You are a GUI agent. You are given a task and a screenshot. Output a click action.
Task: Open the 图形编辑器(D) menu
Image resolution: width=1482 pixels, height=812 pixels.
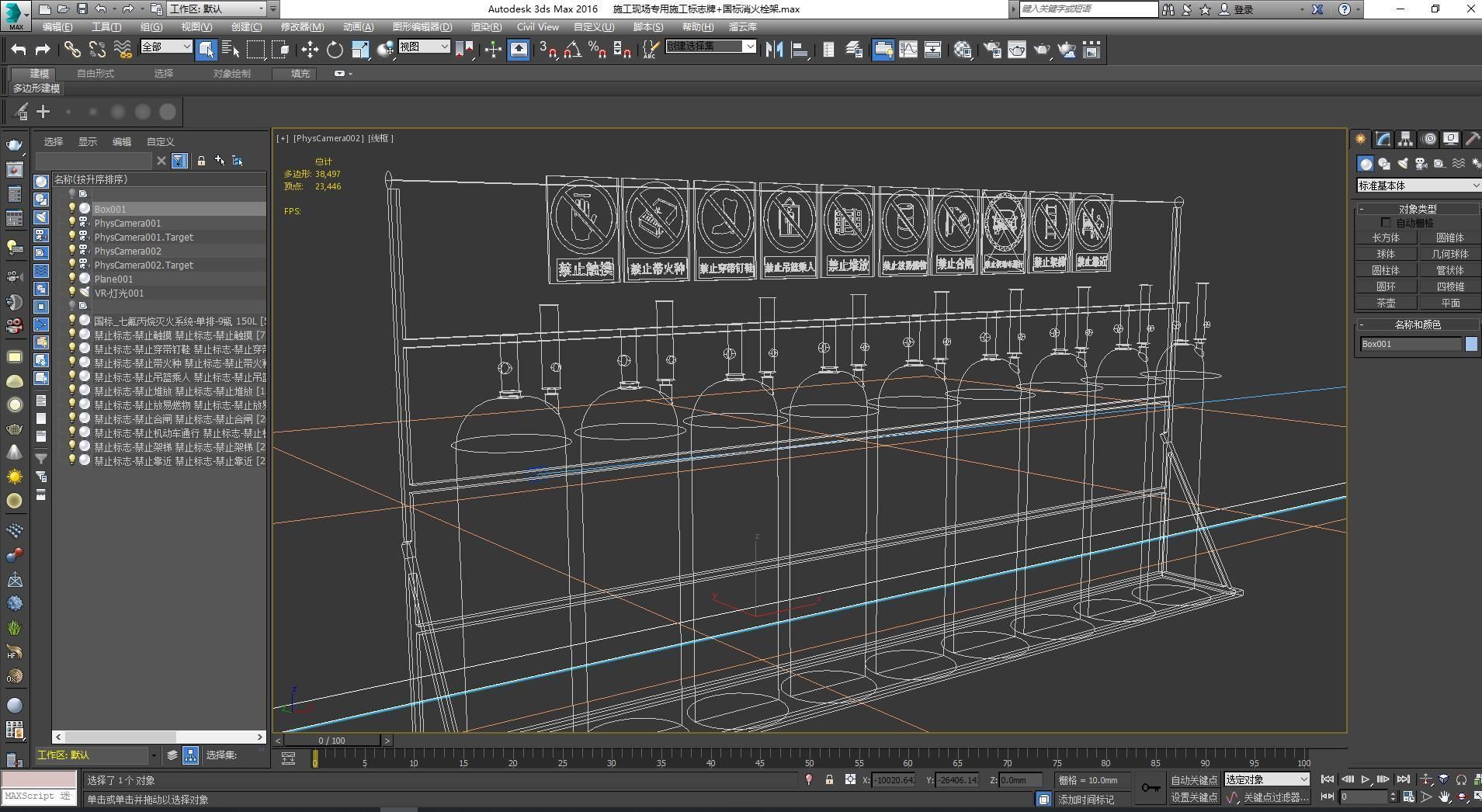pos(422,27)
